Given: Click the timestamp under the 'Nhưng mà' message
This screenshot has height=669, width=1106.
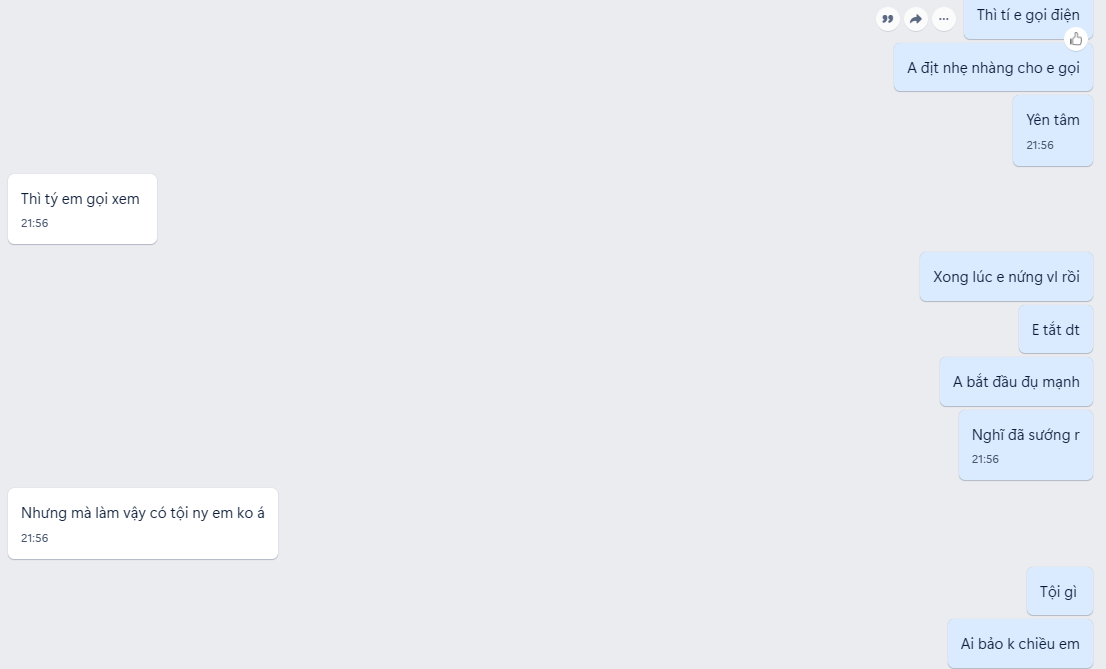Looking at the screenshot, I should (35, 538).
